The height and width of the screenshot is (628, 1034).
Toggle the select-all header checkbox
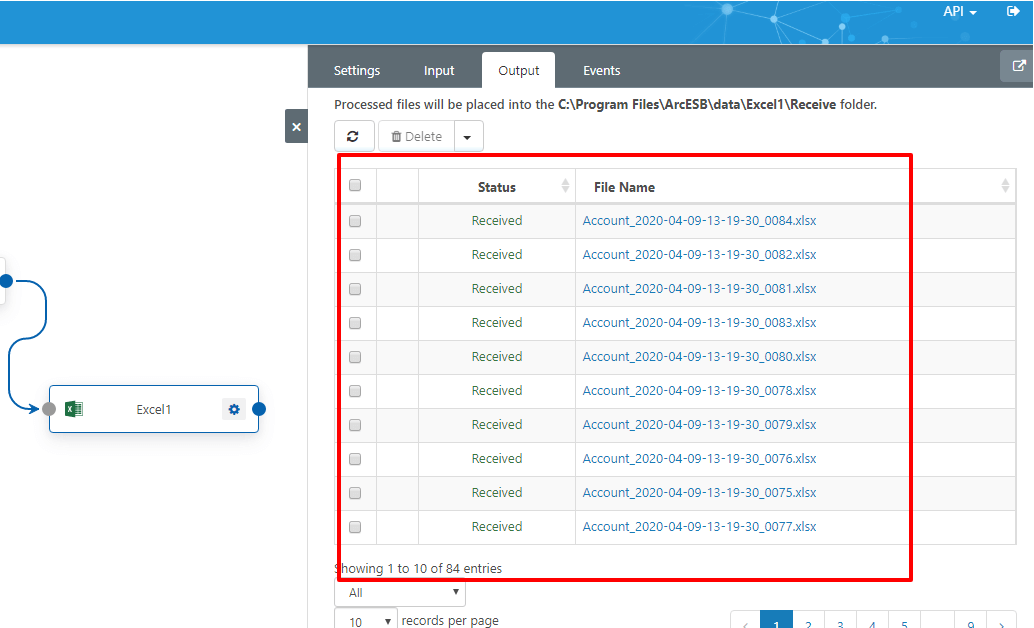[355, 185]
